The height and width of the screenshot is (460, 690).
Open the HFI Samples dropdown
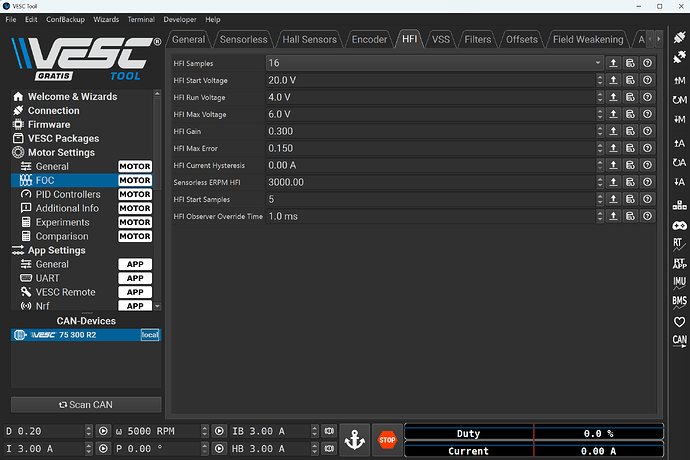point(433,63)
